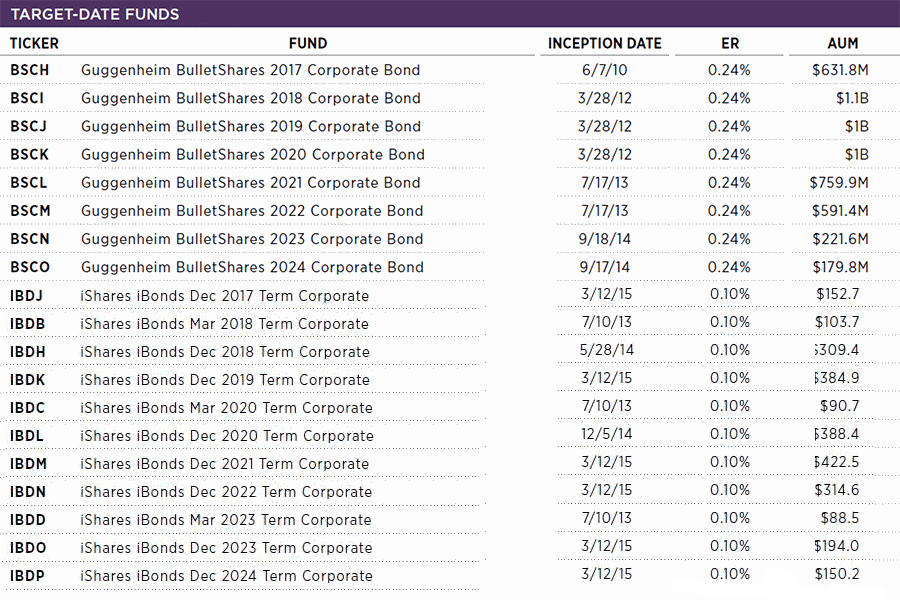Click the BSCL inception date 7/17/13
This screenshot has width=900, height=600.
(605, 182)
